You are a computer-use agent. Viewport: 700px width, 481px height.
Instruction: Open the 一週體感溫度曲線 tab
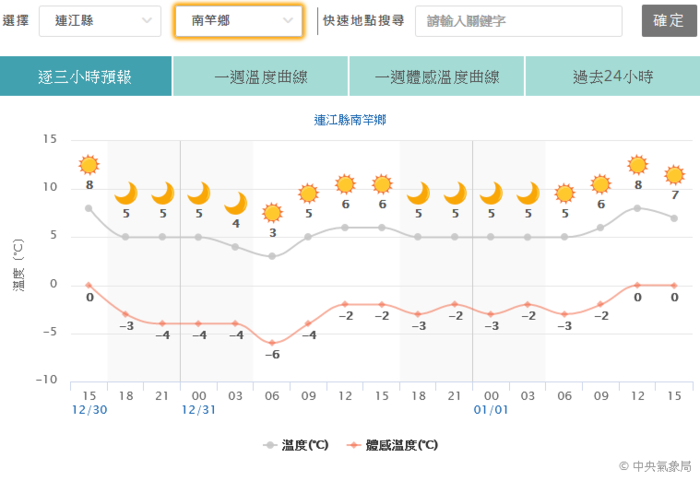(x=437, y=76)
